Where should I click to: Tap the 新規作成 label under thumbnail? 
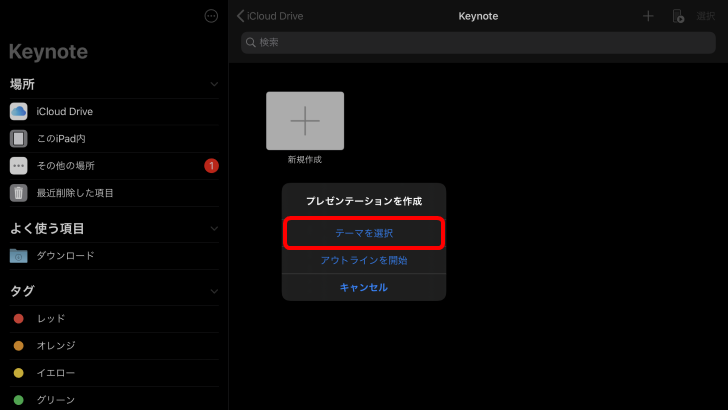point(305,160)
